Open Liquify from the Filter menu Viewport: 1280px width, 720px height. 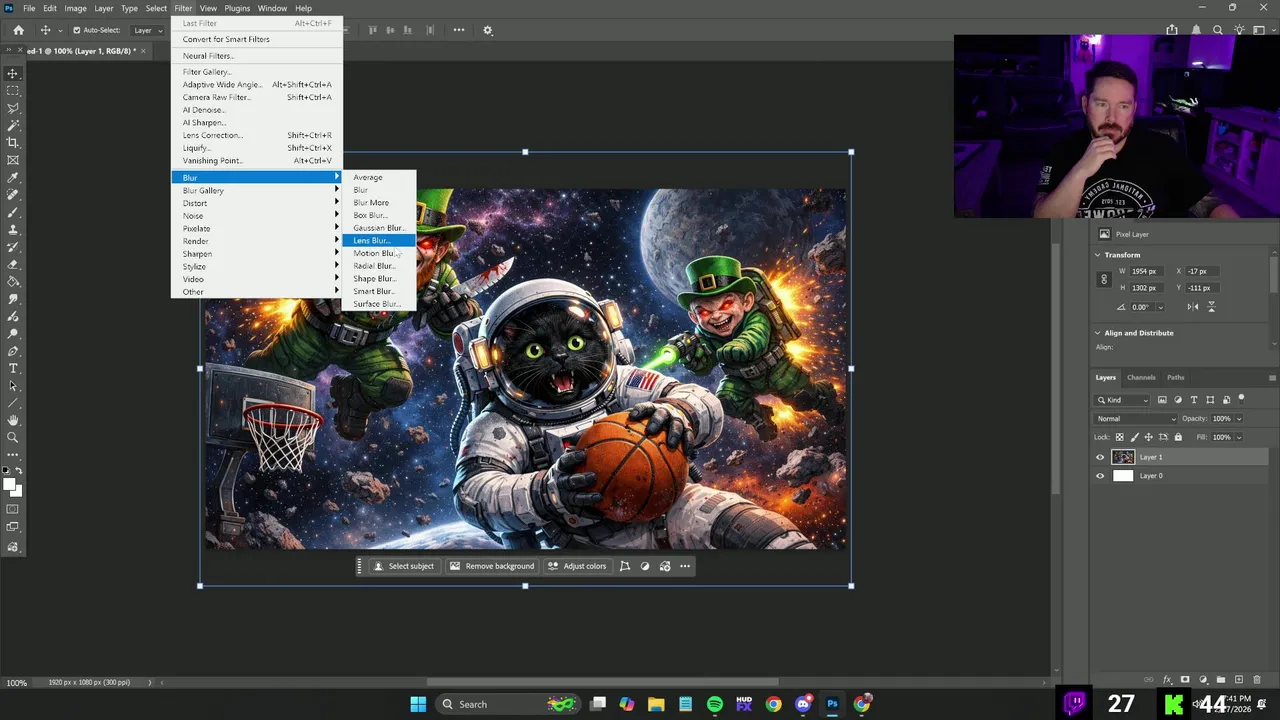pyautogui.click(x=257, y=148)
